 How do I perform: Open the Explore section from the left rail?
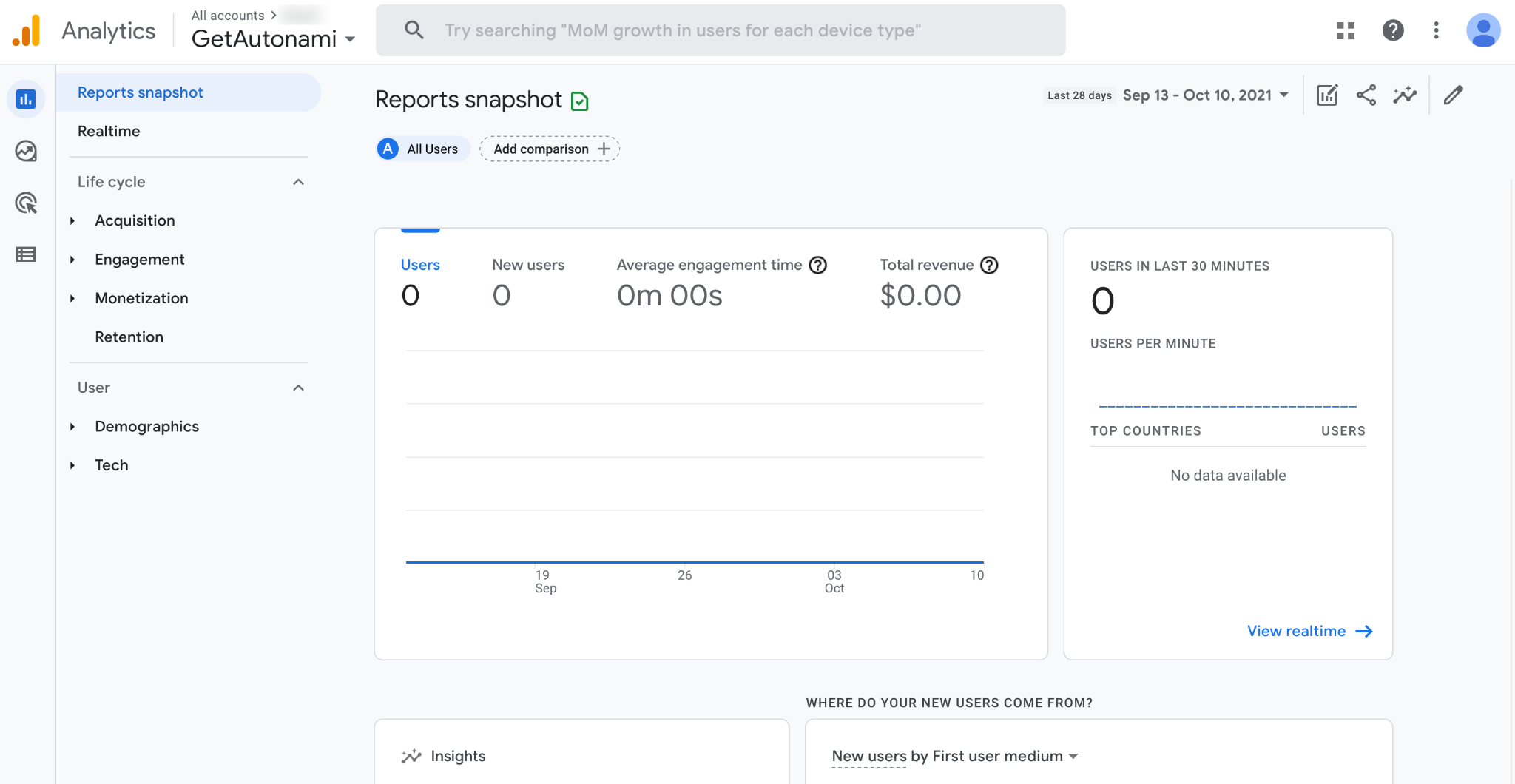click(26, 151)
